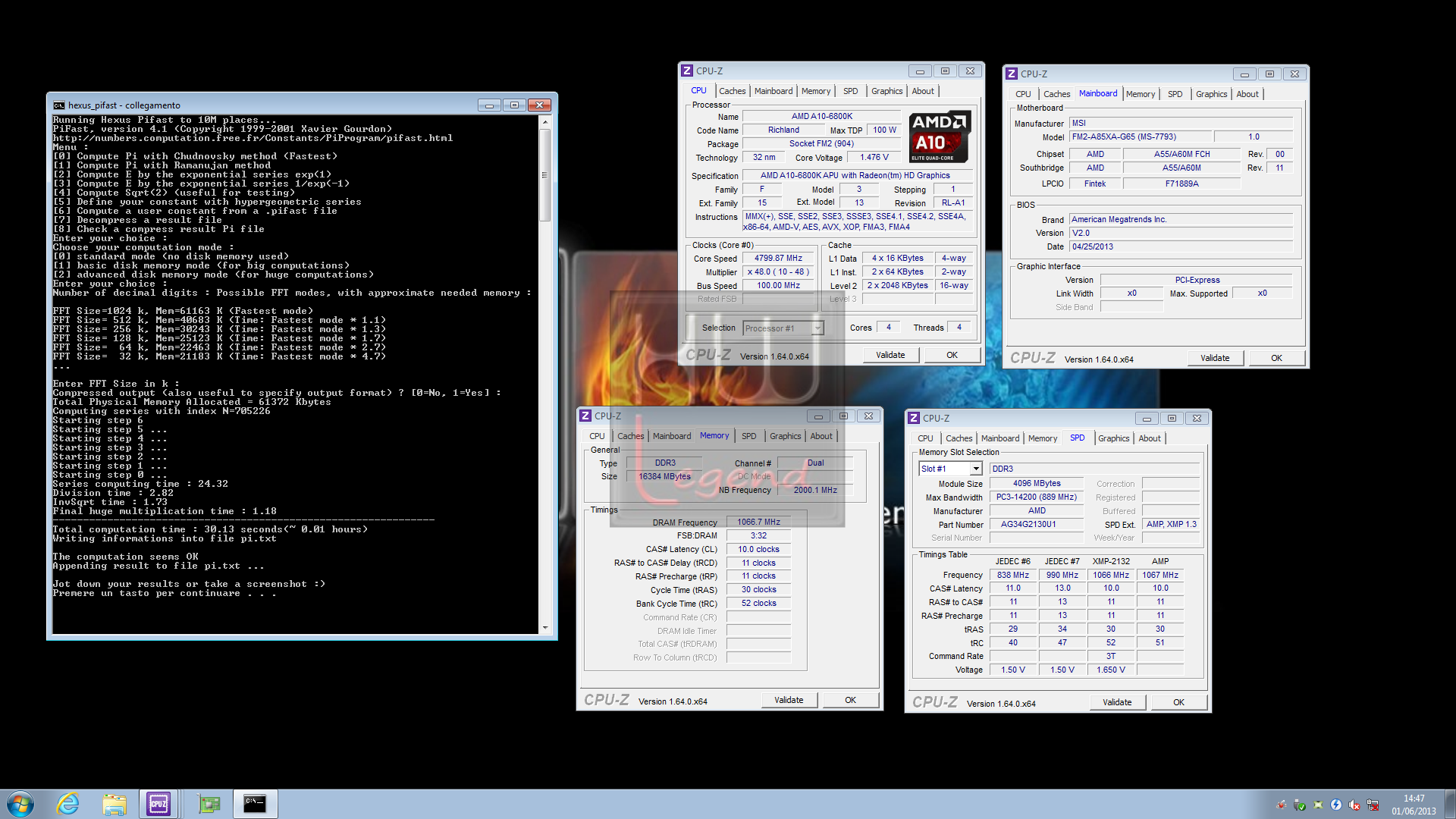Click the NB Frequency value 2000.1 MHz

[x=815, y=491]
